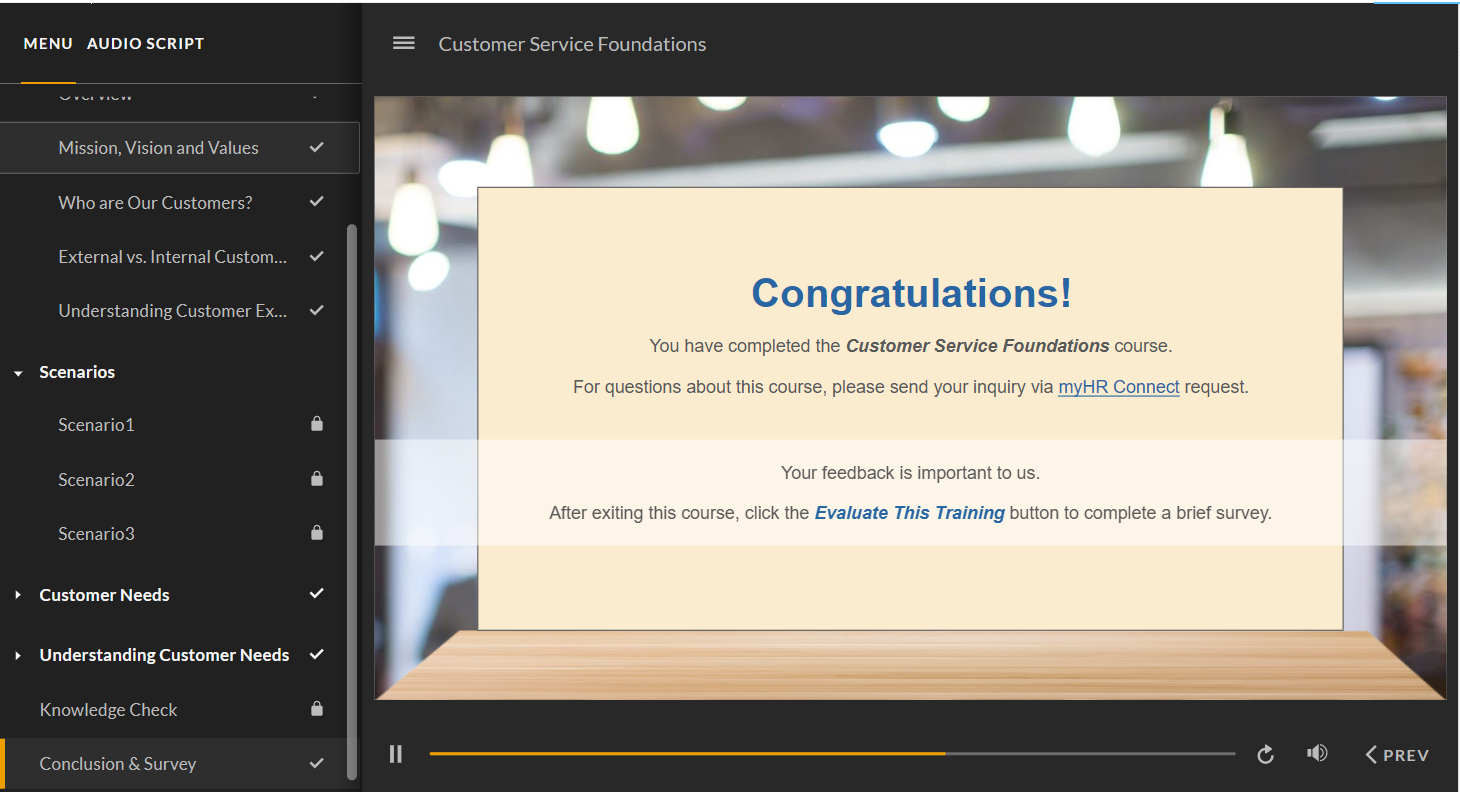Select the MENU tab

click(47, 43)
